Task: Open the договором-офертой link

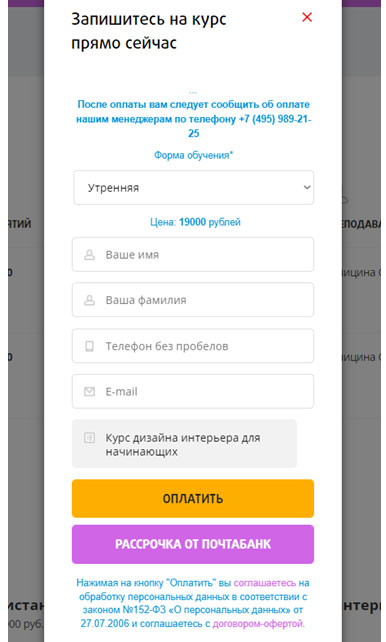Action: (258, 624)
